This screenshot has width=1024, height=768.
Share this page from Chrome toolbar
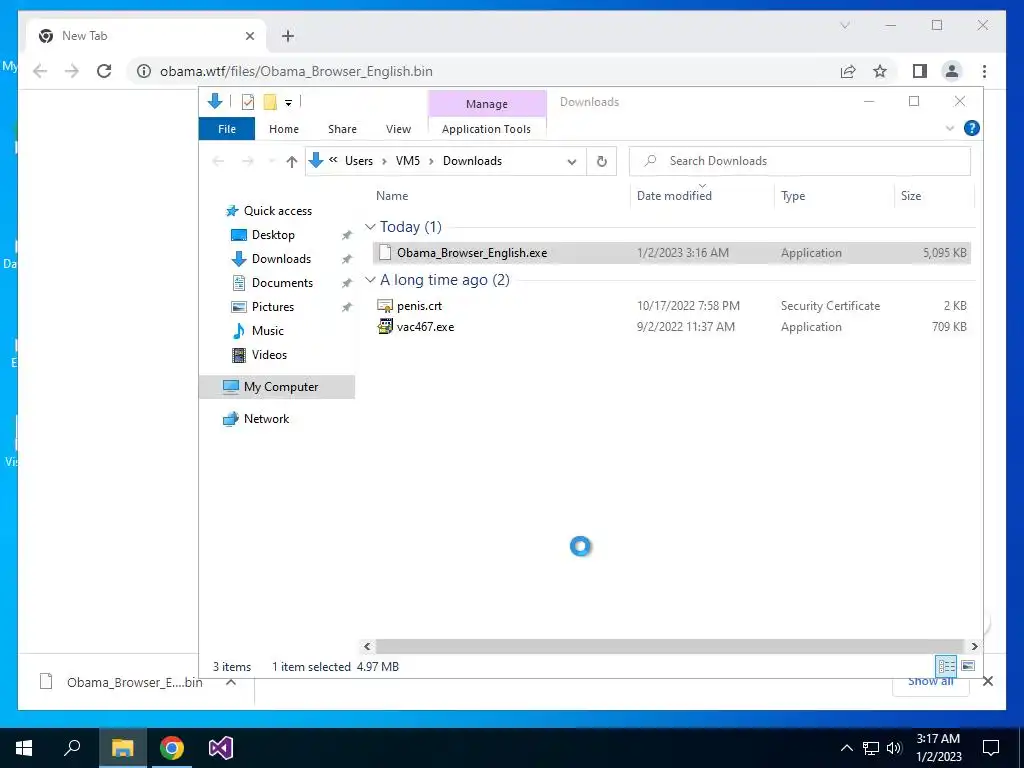(848, 71)
